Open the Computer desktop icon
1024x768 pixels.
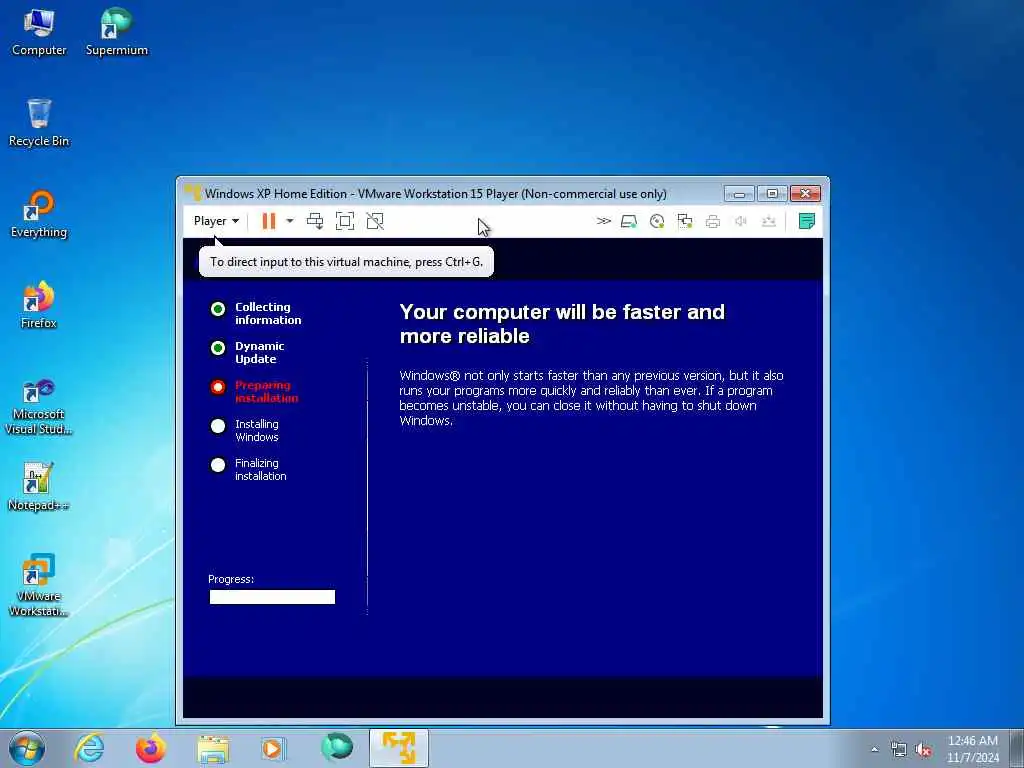39,31
